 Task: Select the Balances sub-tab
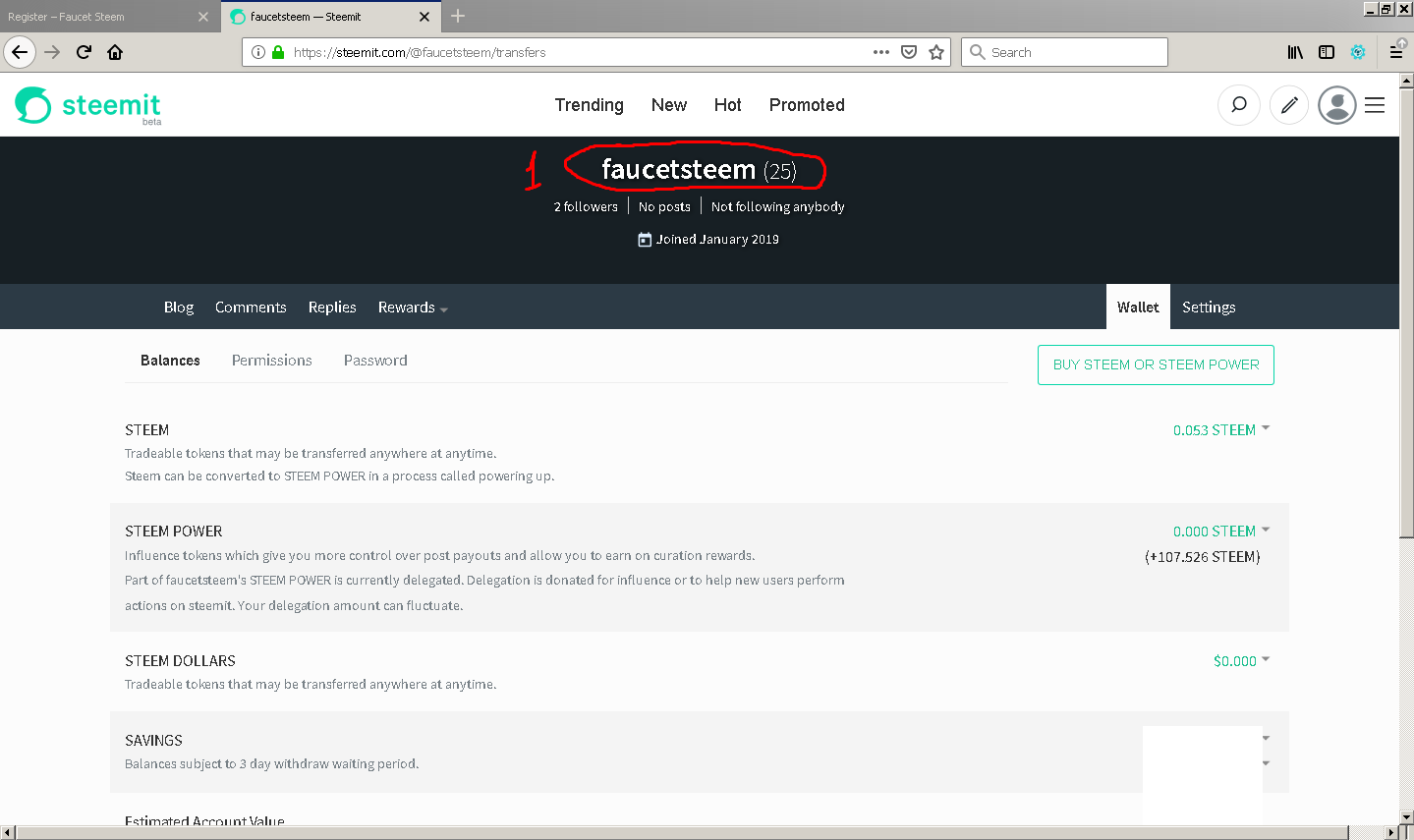(x=170, y=361)
